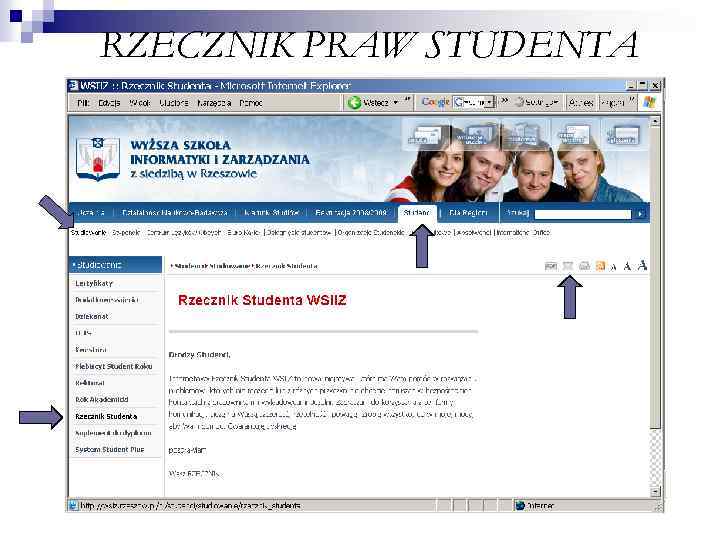Click the page icon beside the status bar URL
This screenshot has width=720, height=540.
(x=73, y=506)
